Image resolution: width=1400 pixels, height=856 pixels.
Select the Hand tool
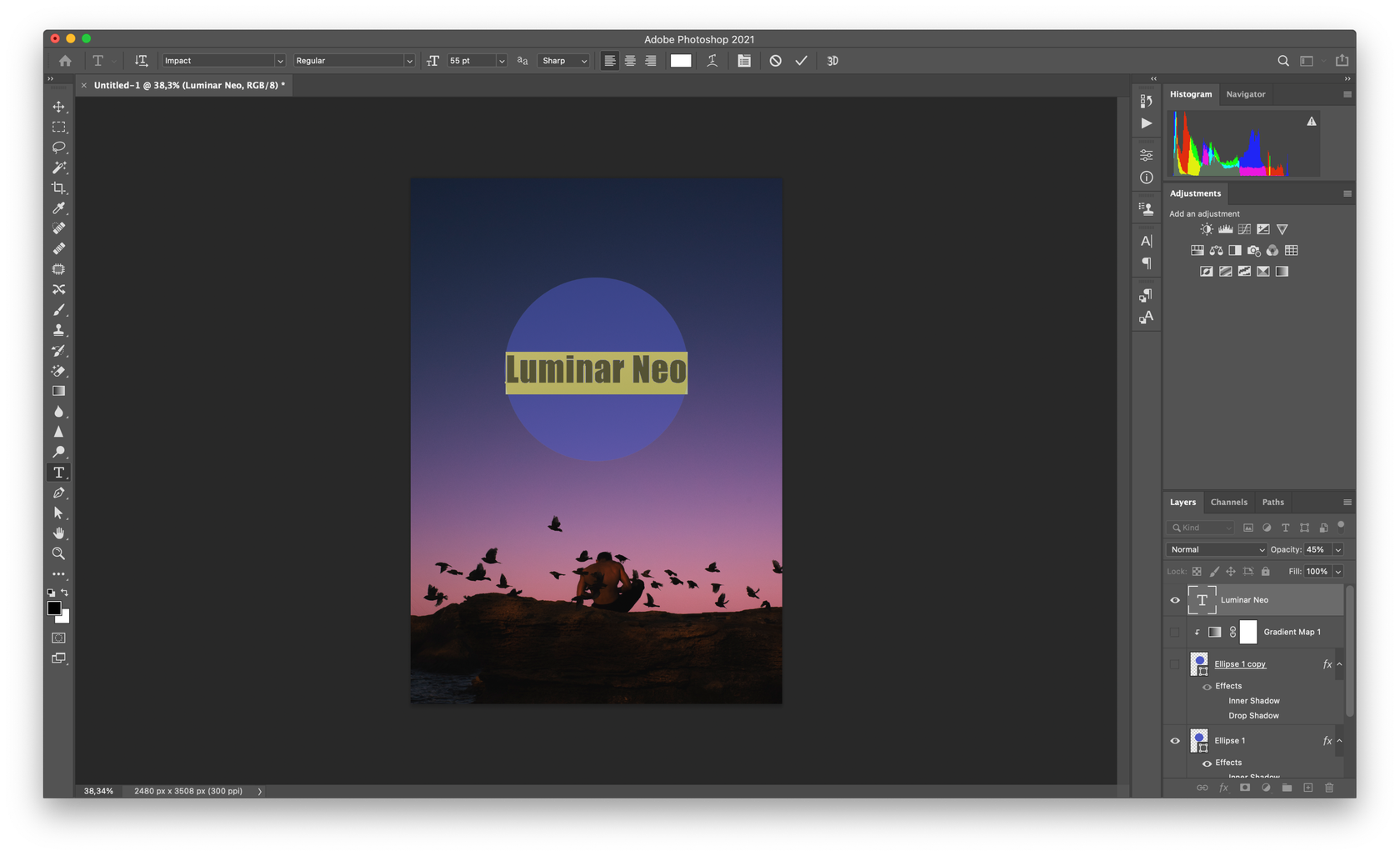pyautogui.click(x=58, y=533)
